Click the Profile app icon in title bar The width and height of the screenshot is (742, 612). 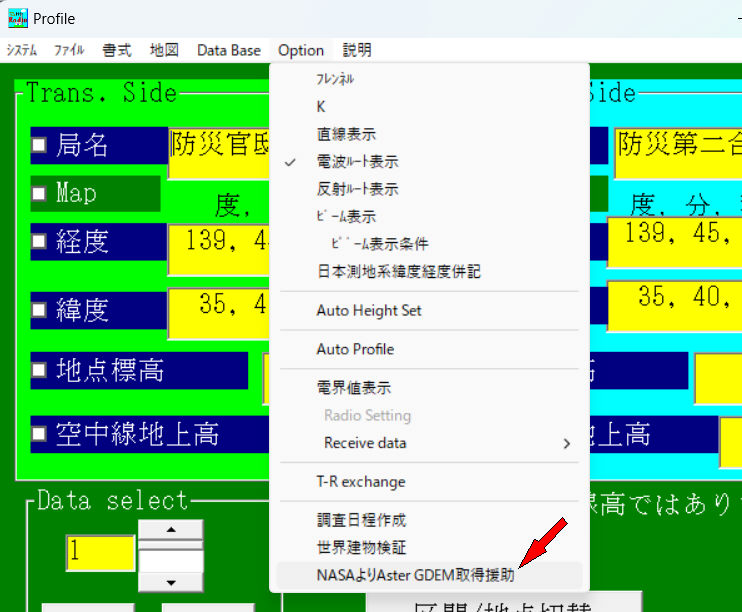point(17,18)
